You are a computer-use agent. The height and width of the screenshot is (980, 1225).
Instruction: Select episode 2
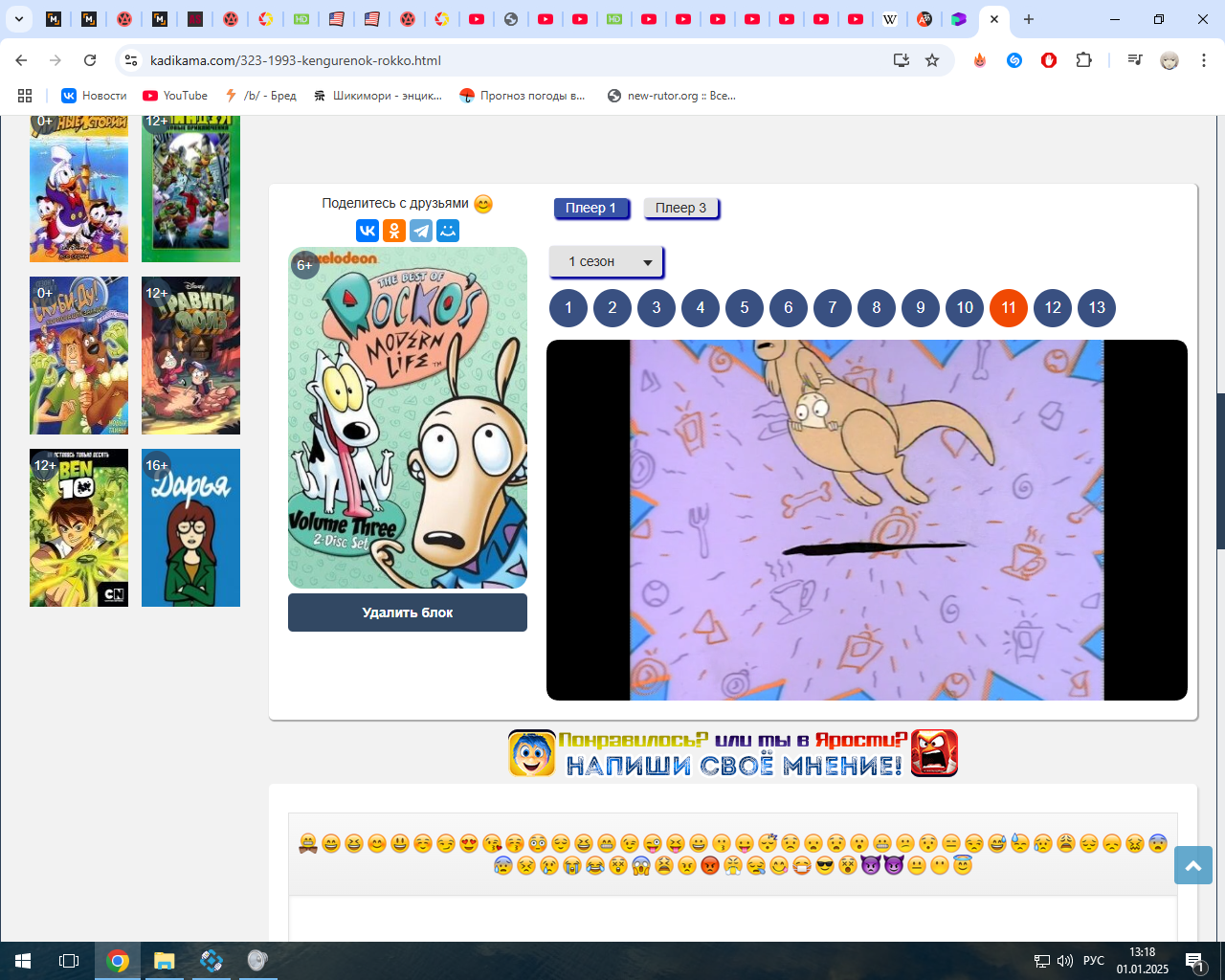click(612, 307)
